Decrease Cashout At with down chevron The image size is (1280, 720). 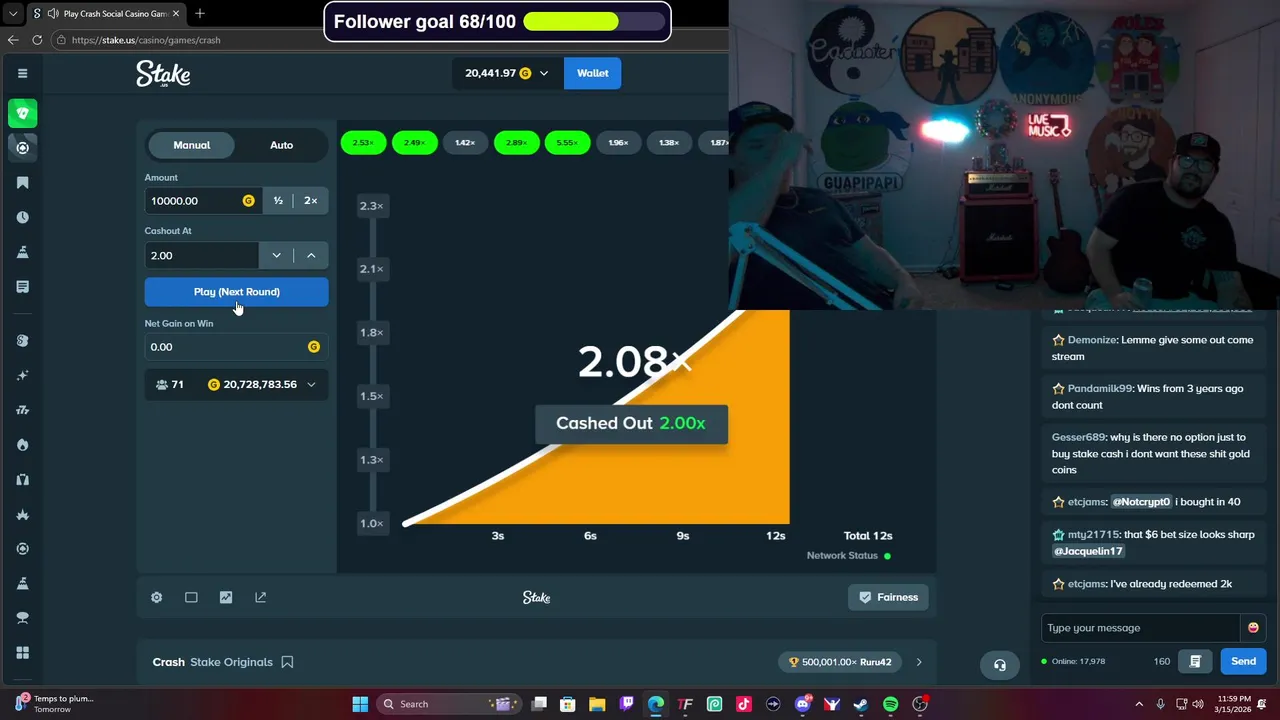pos(276,255)
